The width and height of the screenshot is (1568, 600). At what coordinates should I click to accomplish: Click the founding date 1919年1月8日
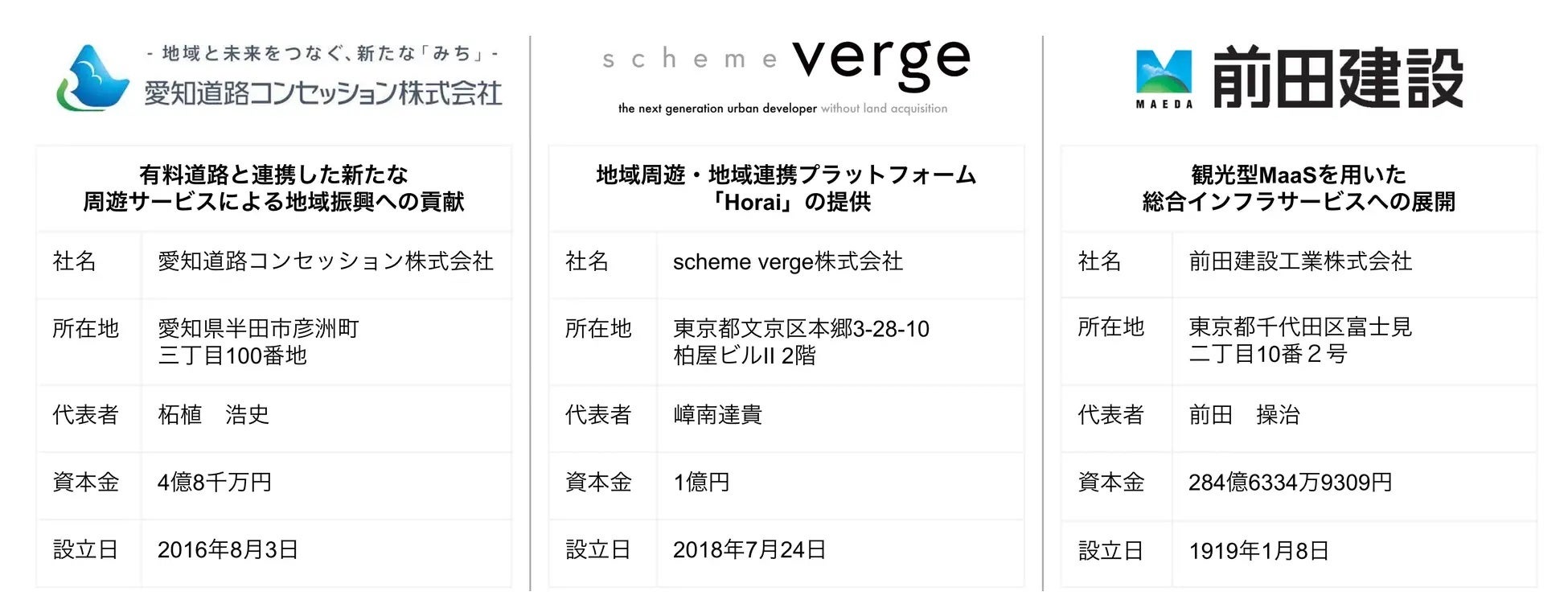(1258, 551)
